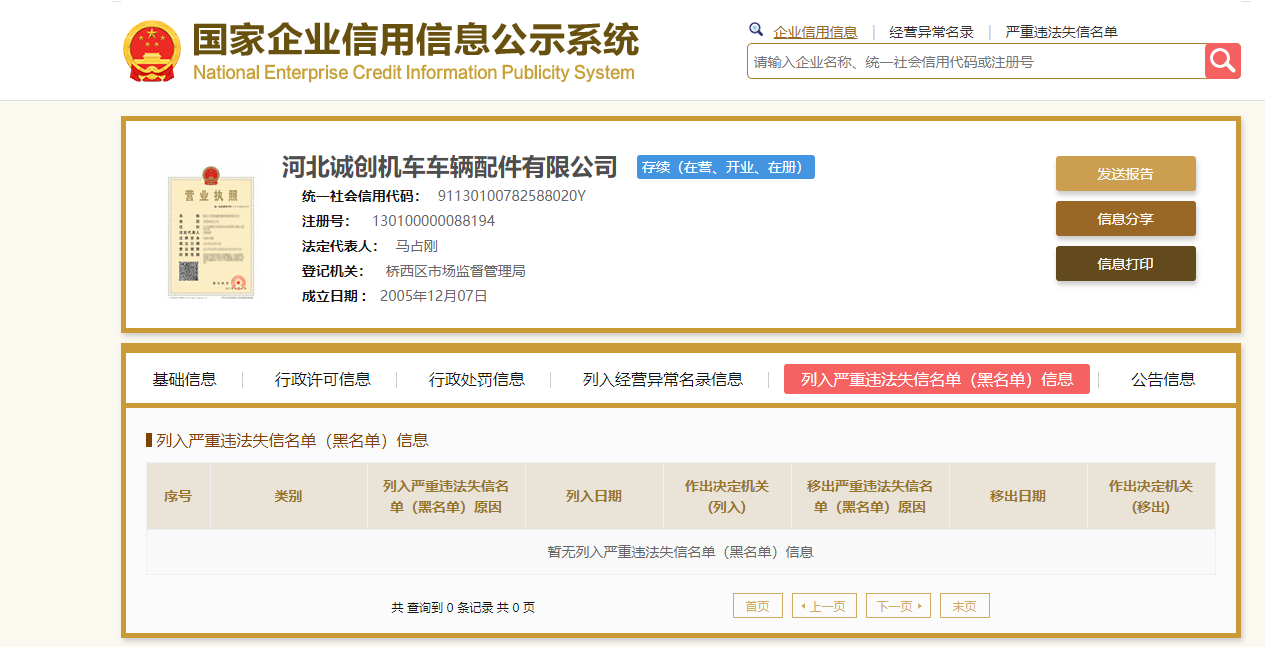This screenshot has width=1265, height=647.
Task: Click the 上一页 previous page button
Action: 824,606
